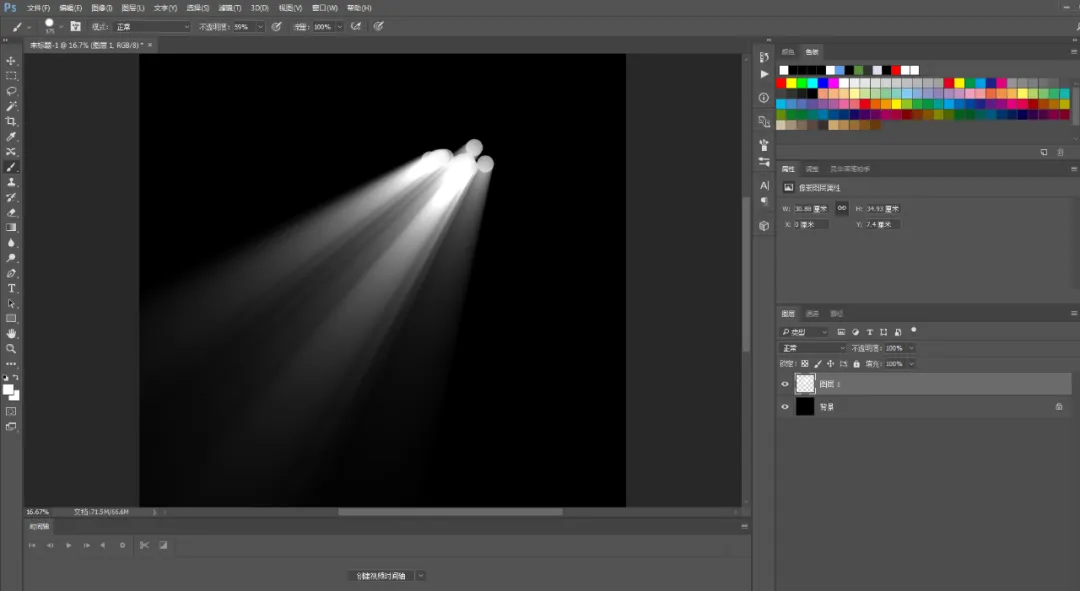Toggle lock transparent pixels

click(x=804, y=364)
